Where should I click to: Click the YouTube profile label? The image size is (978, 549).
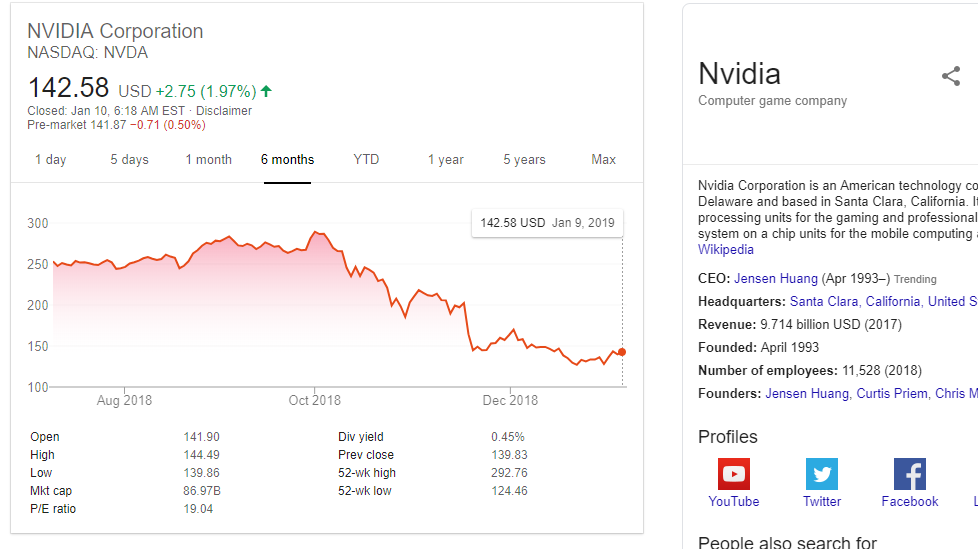(734, 502)
